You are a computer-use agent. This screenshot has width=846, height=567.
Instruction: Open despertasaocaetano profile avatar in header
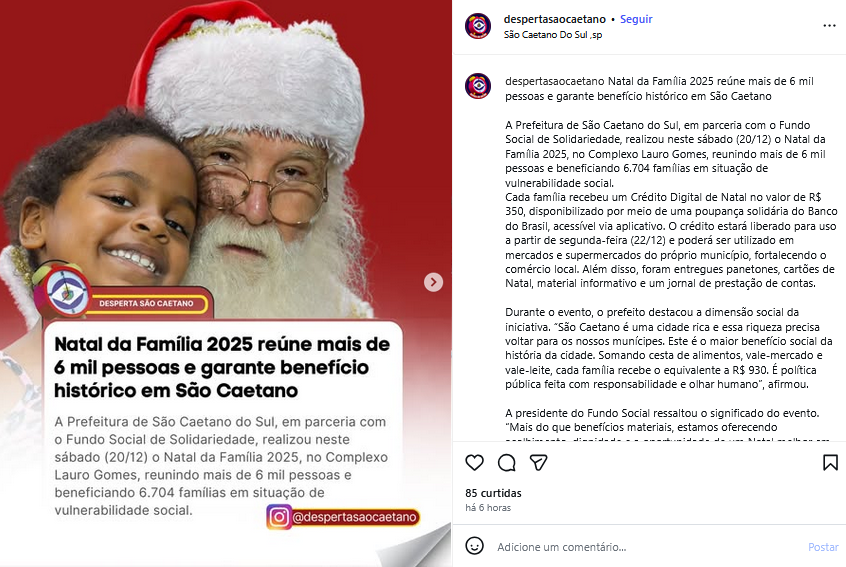click(478, 26)
